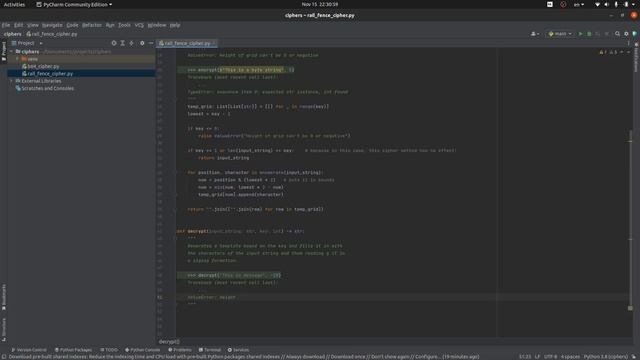Toggle the Structure side tool window
The width and height of the screenshot is (640, 360).
tap(4, 330)
